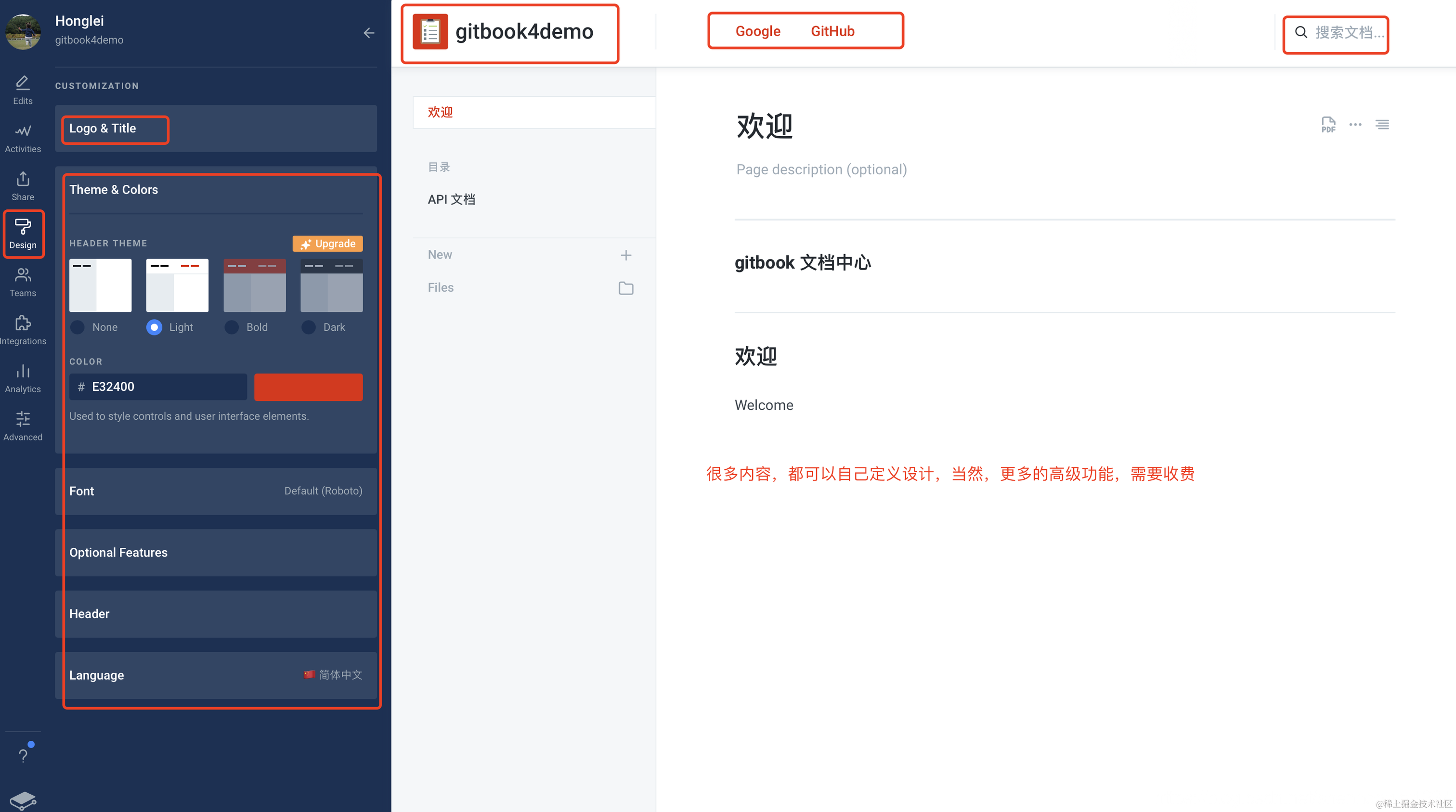Open Logo & Title settings
The image size is (1456, 812).
(x=115, y=129)
